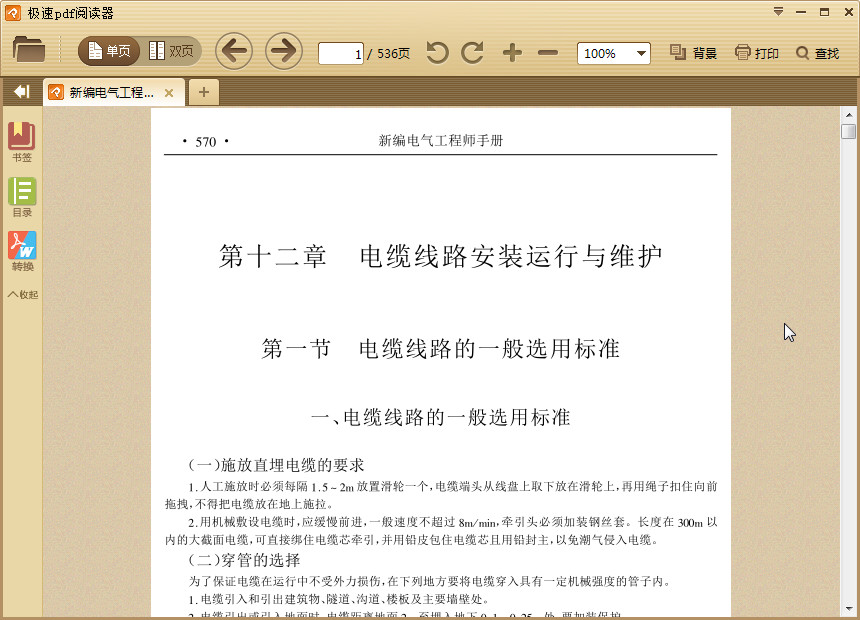Go to next page with right arrow
Image resolution: width=860 pixels, height=620 pixels.
point(284,52)
